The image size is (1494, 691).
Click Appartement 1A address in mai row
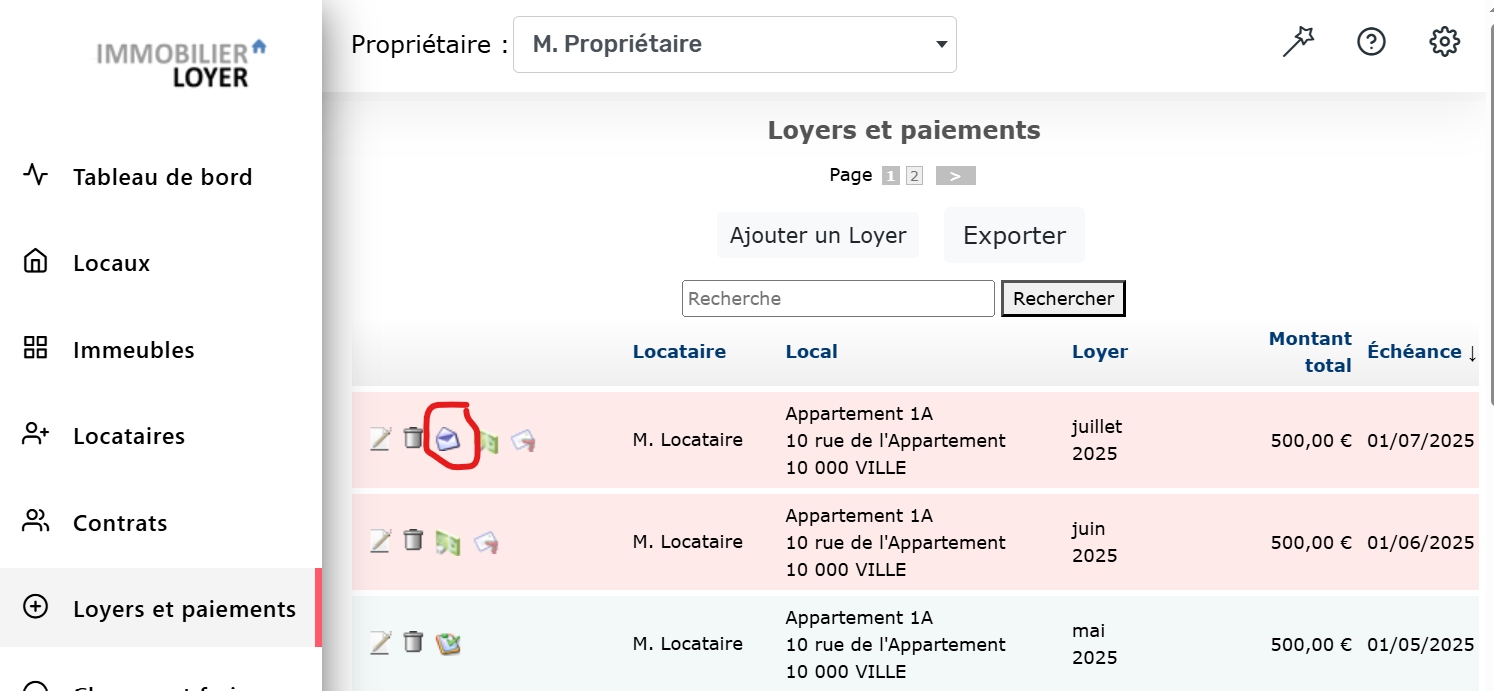click(896, 644)
